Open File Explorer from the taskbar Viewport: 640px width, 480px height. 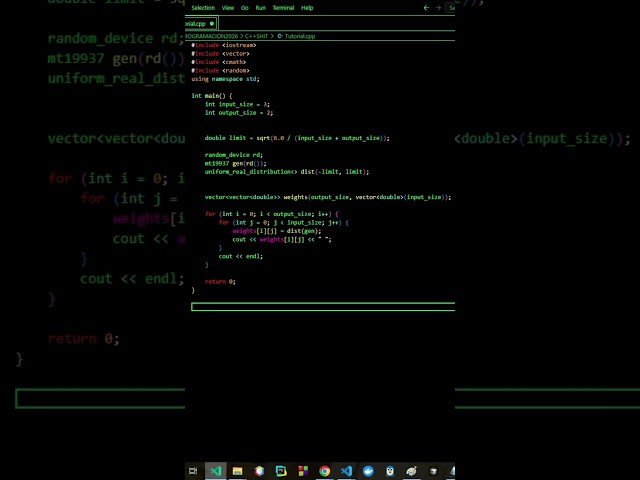pos(238,471)
